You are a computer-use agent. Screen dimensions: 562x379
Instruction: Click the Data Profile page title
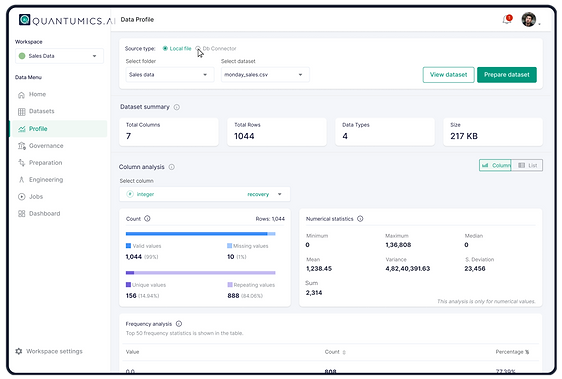[x=137, y=19]
